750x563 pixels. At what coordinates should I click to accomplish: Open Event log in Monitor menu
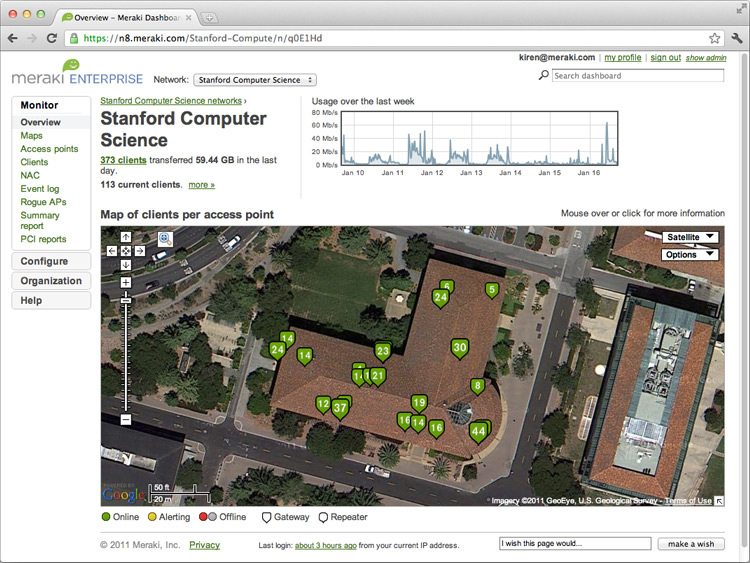coord(40,189)
